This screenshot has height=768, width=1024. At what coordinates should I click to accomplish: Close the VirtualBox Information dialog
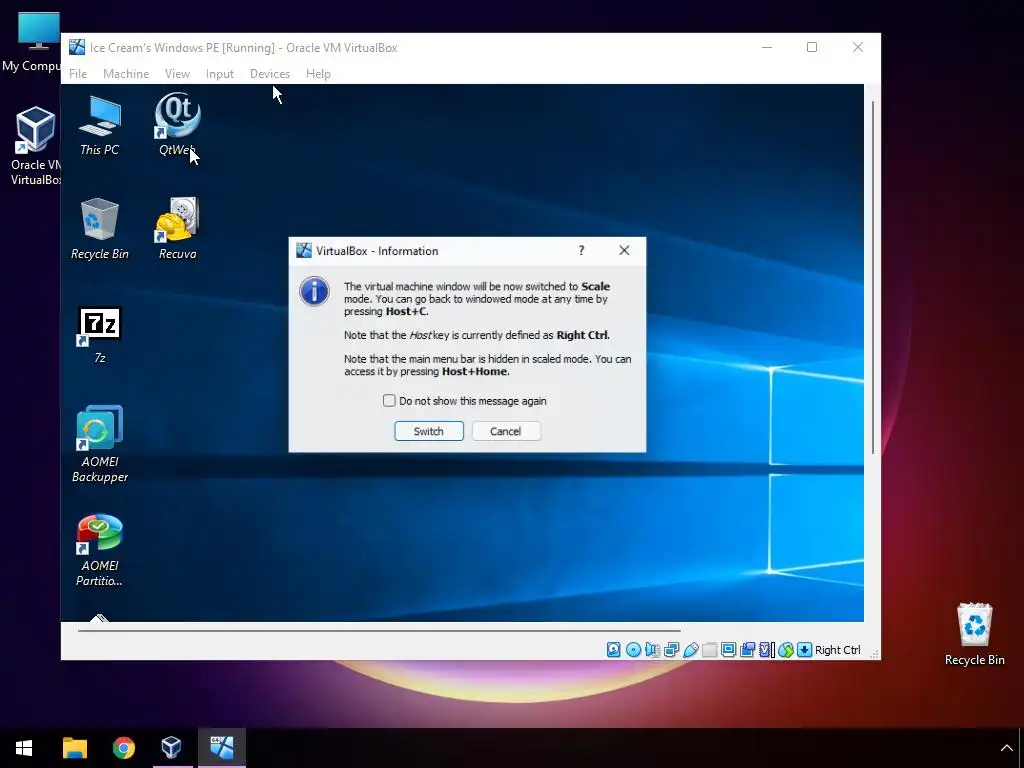click(x=624, y=250)
